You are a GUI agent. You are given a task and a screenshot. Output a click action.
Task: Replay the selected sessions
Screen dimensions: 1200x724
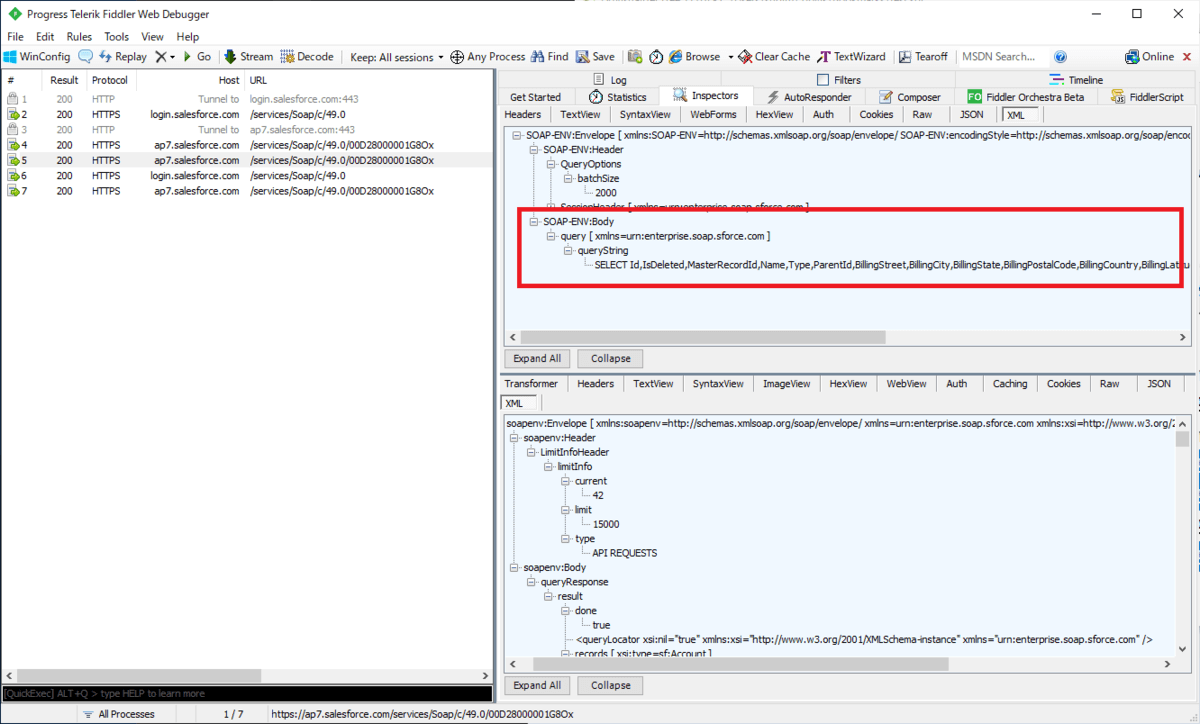click(123, 57)
